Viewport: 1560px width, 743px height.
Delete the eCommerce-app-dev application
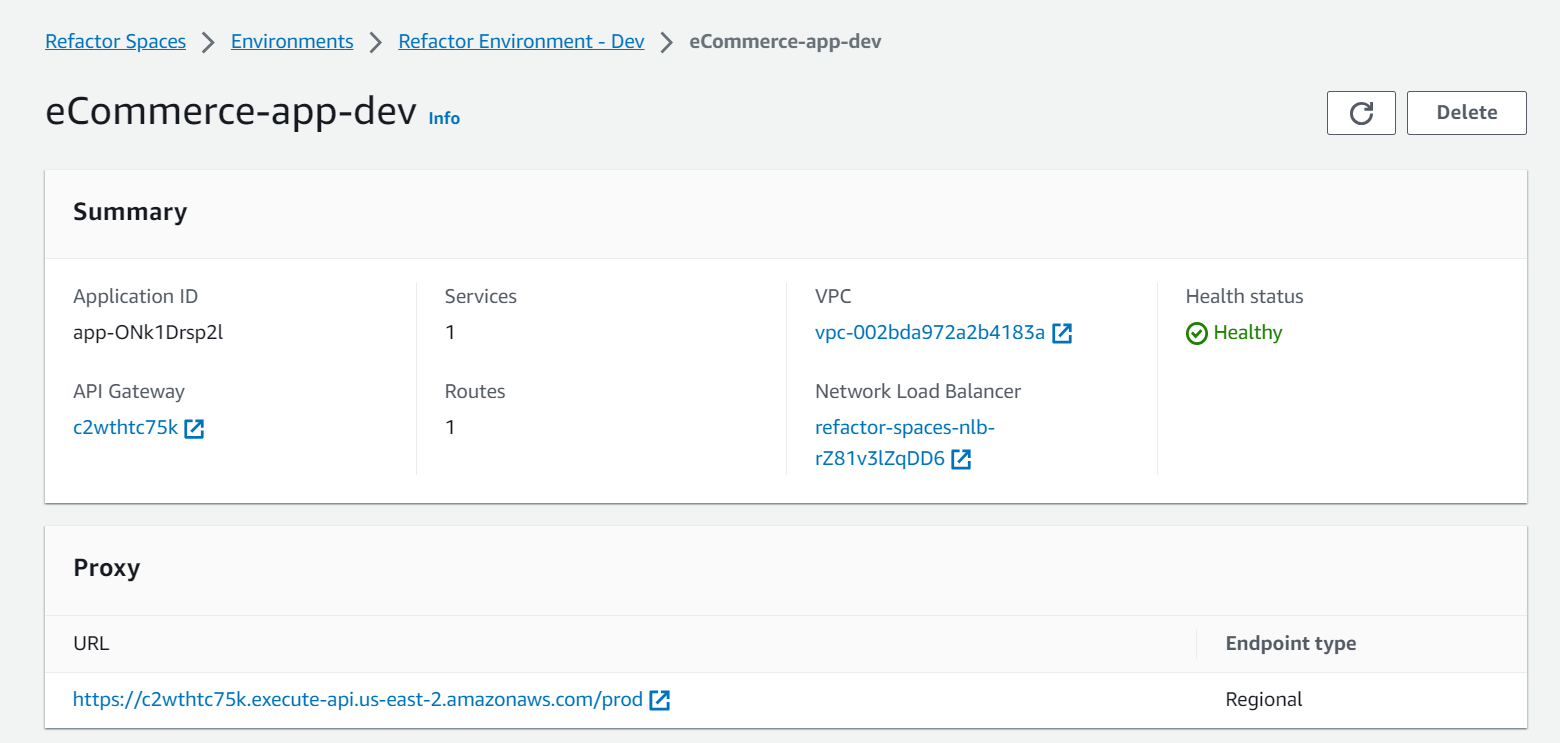click(x=1467, y=113)
